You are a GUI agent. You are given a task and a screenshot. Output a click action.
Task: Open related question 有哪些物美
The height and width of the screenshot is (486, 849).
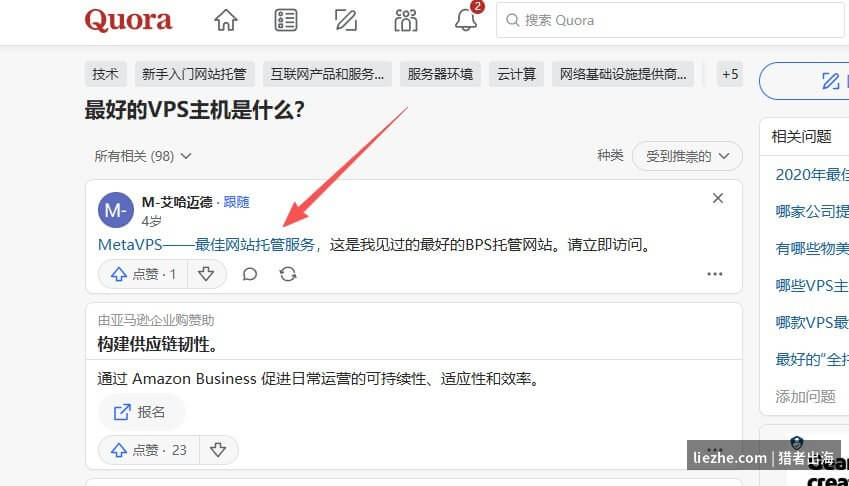pos(812,248)
